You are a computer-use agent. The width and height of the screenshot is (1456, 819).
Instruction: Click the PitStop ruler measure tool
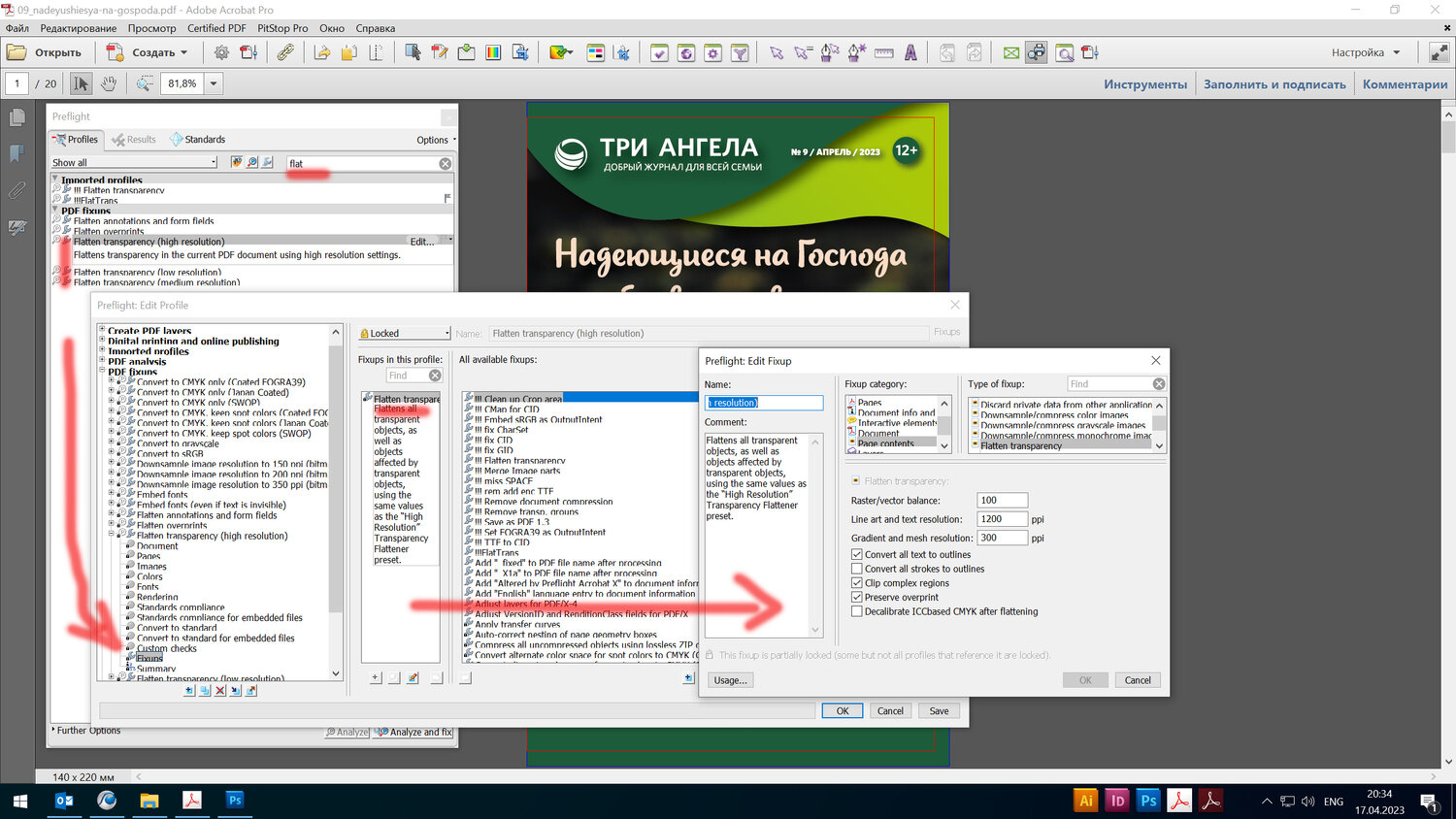[883, 53]
